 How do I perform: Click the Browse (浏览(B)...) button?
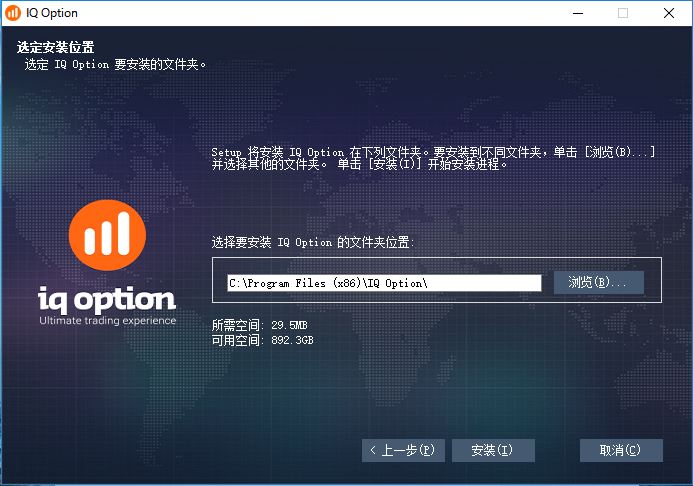pyautogui.click(x=598, y=282)
